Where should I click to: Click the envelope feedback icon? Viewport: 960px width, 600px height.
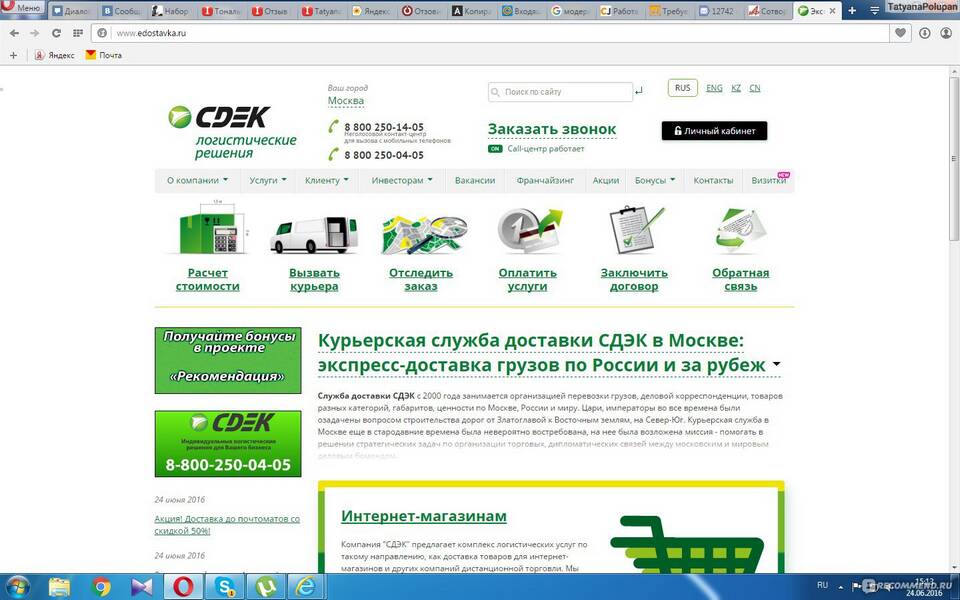tap(740, 231)
